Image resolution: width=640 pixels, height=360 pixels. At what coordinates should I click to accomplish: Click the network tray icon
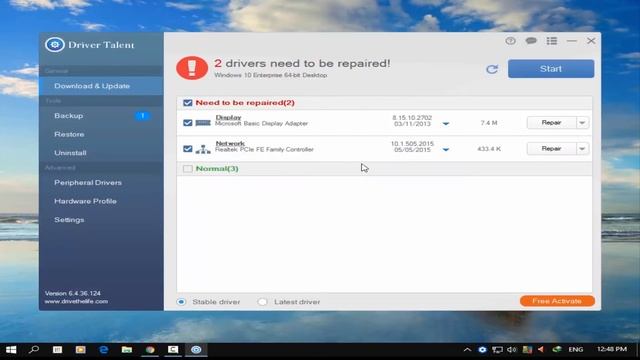coord(497,350)
